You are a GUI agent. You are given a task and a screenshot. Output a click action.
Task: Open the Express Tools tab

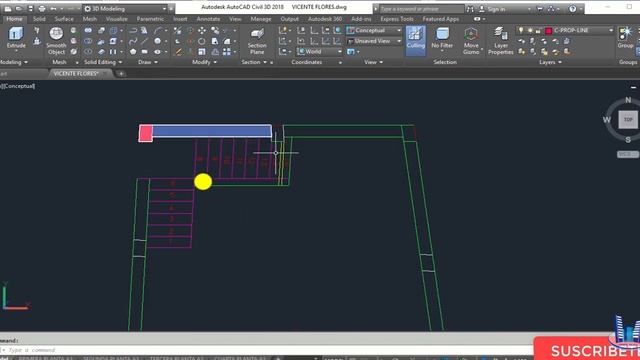pyautogui.click(x=397, y=19)
